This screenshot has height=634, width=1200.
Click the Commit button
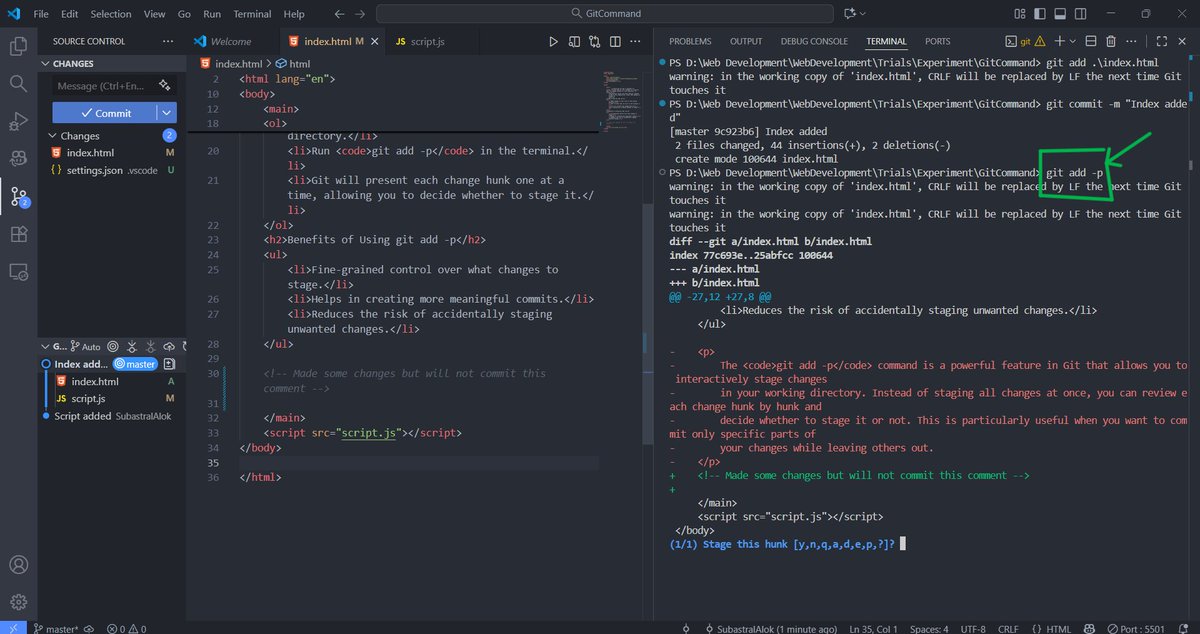point(105,113)
